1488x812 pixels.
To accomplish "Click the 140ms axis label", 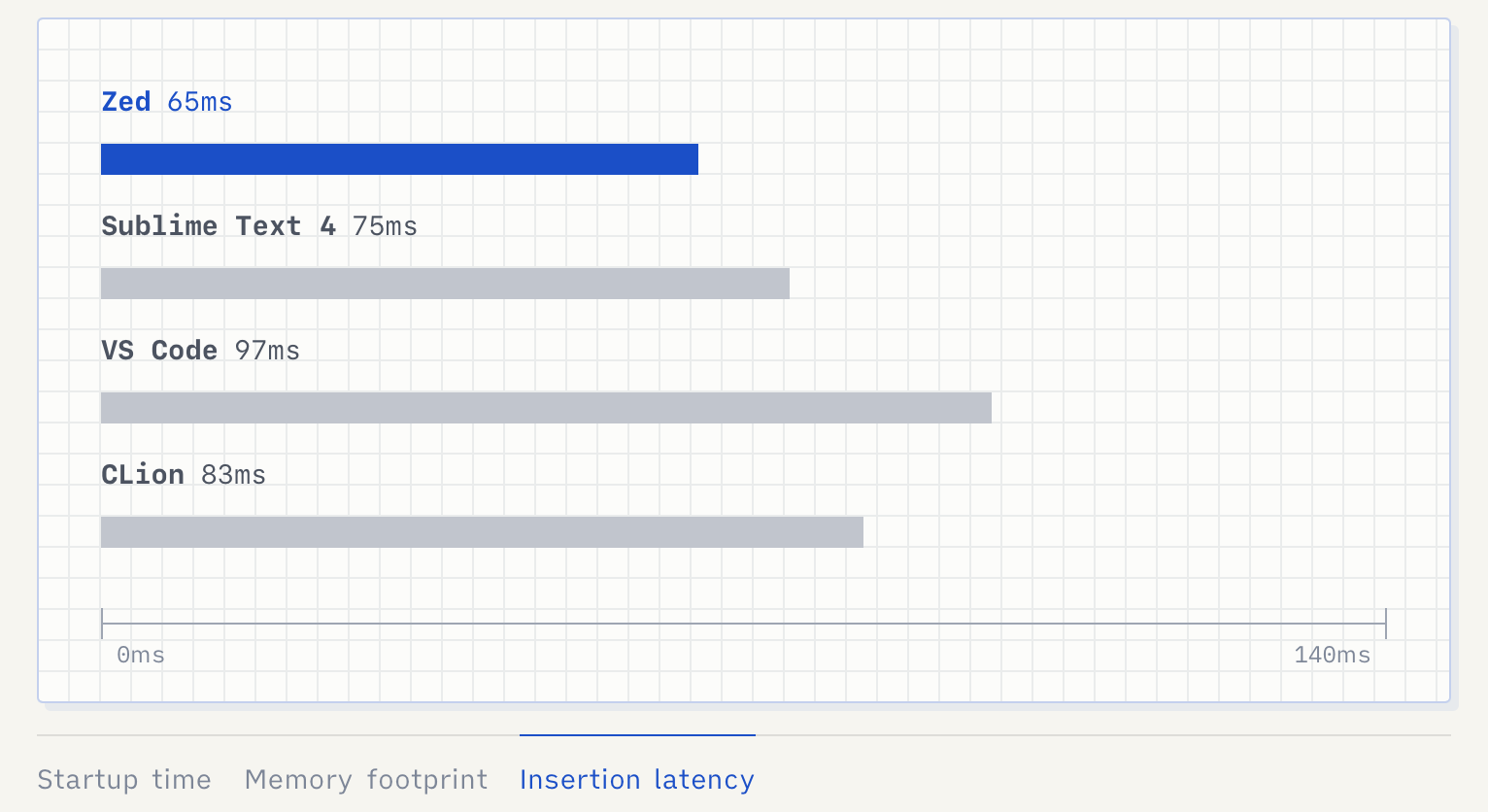I will pos(1332,655).
